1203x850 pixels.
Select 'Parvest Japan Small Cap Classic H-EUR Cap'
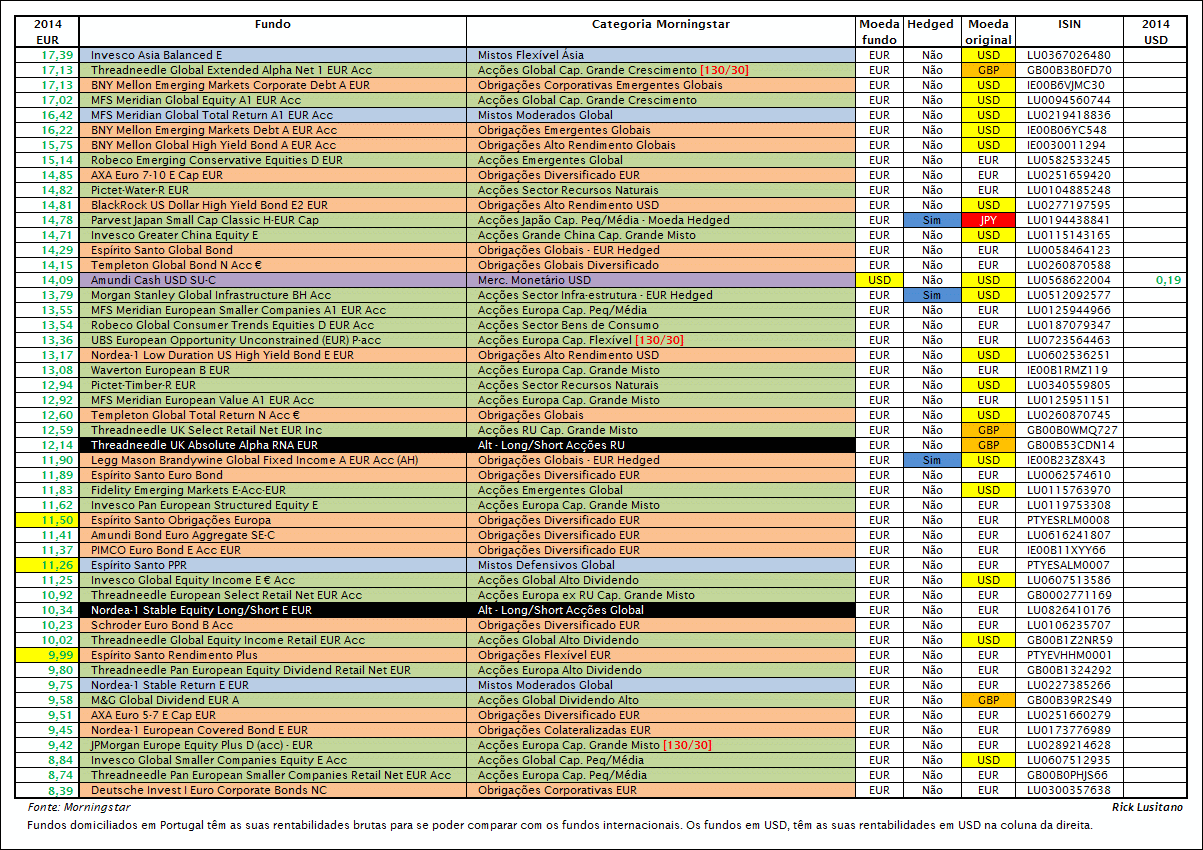273,220
